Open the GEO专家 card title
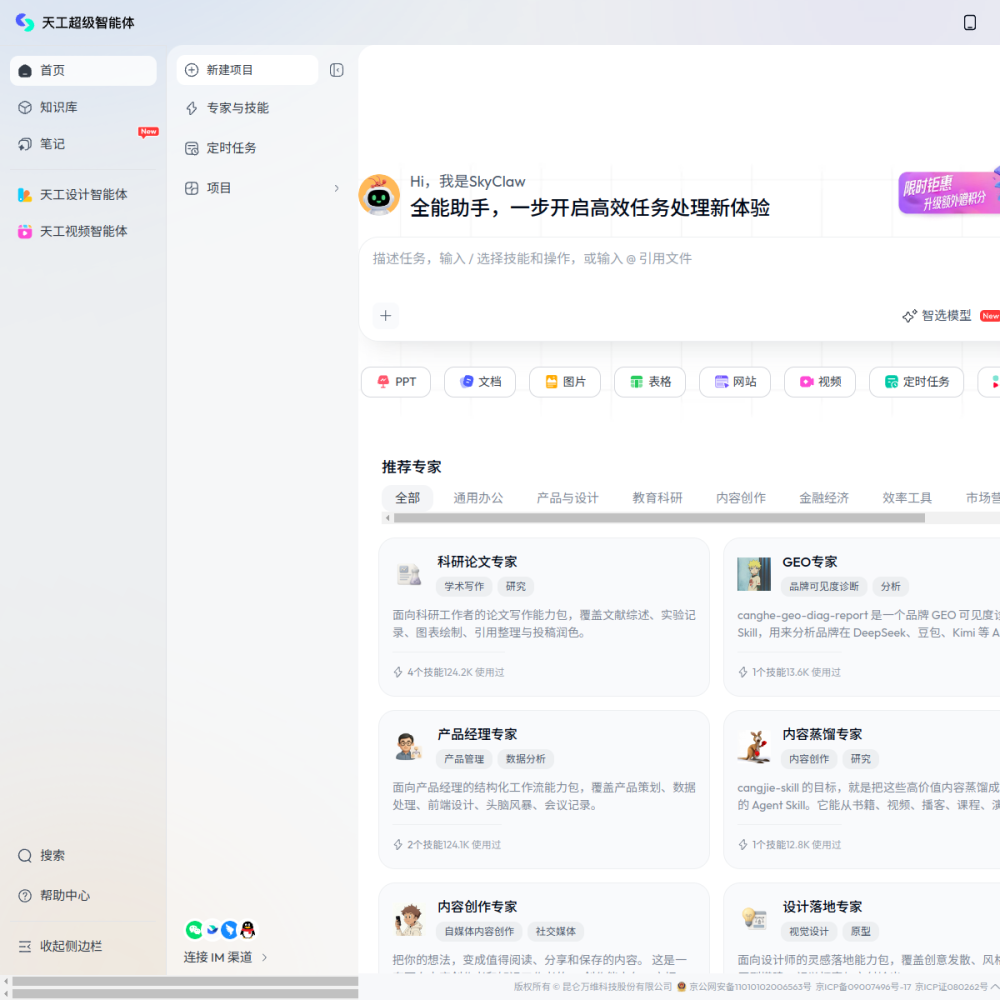 click(x=810, y=562)
